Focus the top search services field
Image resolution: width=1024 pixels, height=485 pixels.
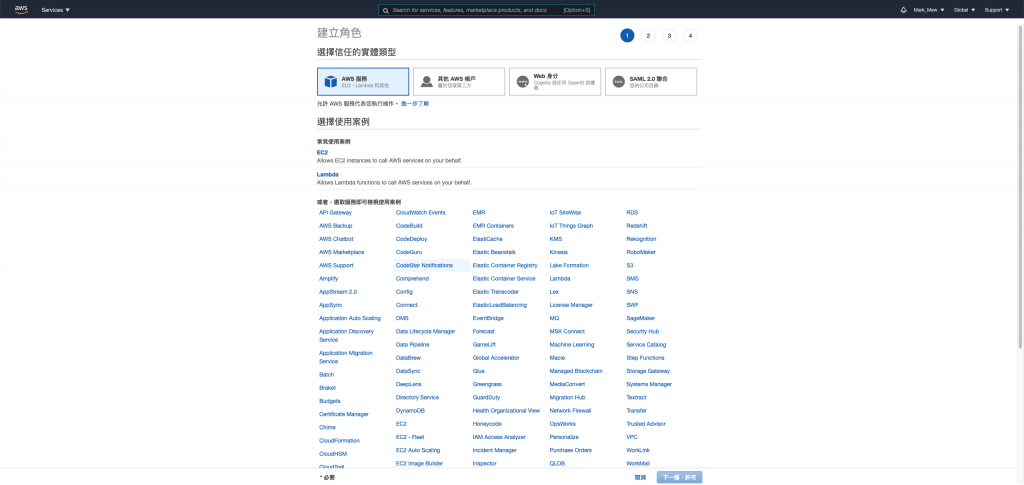(x=486, y=10)
